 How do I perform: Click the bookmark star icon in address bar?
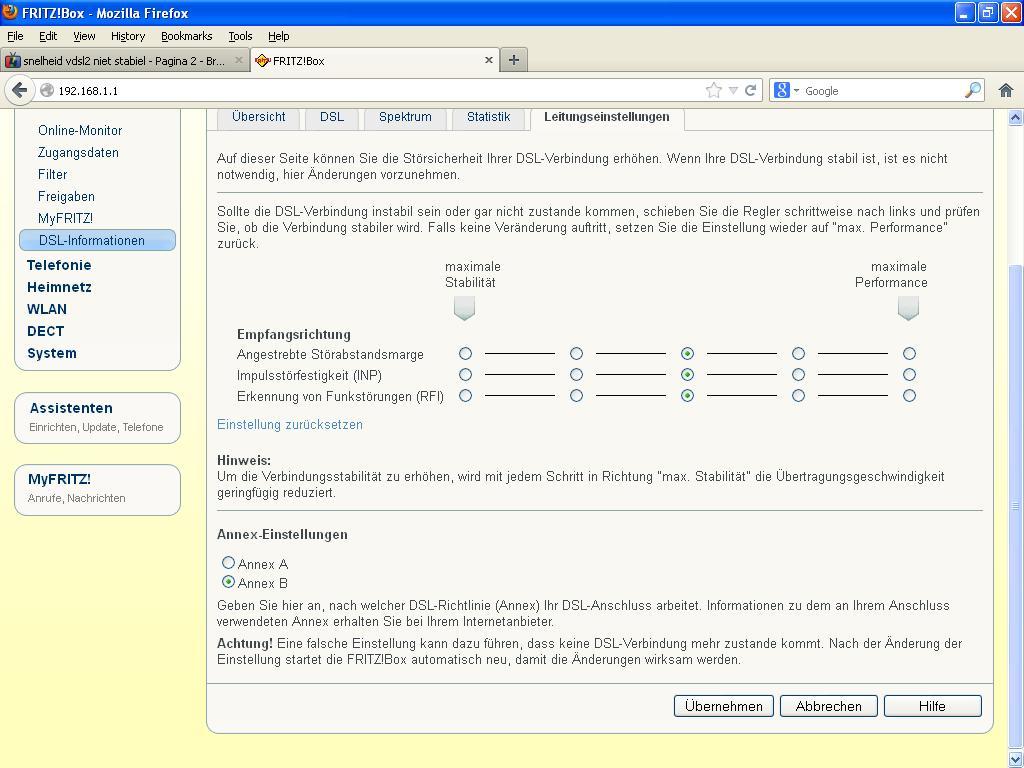pyautogui.click(x=713, y=90)
